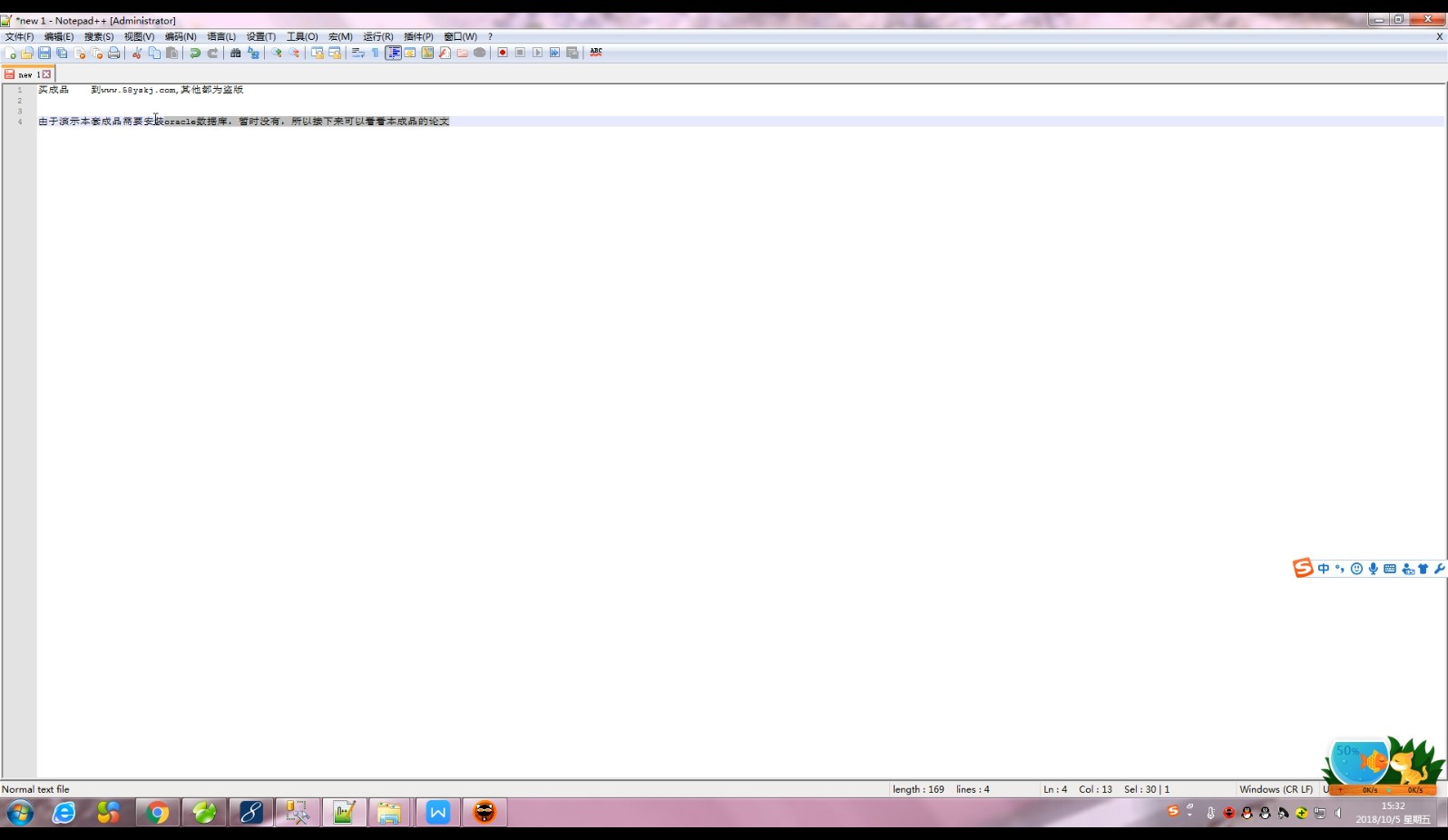Start macro recording with red dot

(x=503, y=53)
